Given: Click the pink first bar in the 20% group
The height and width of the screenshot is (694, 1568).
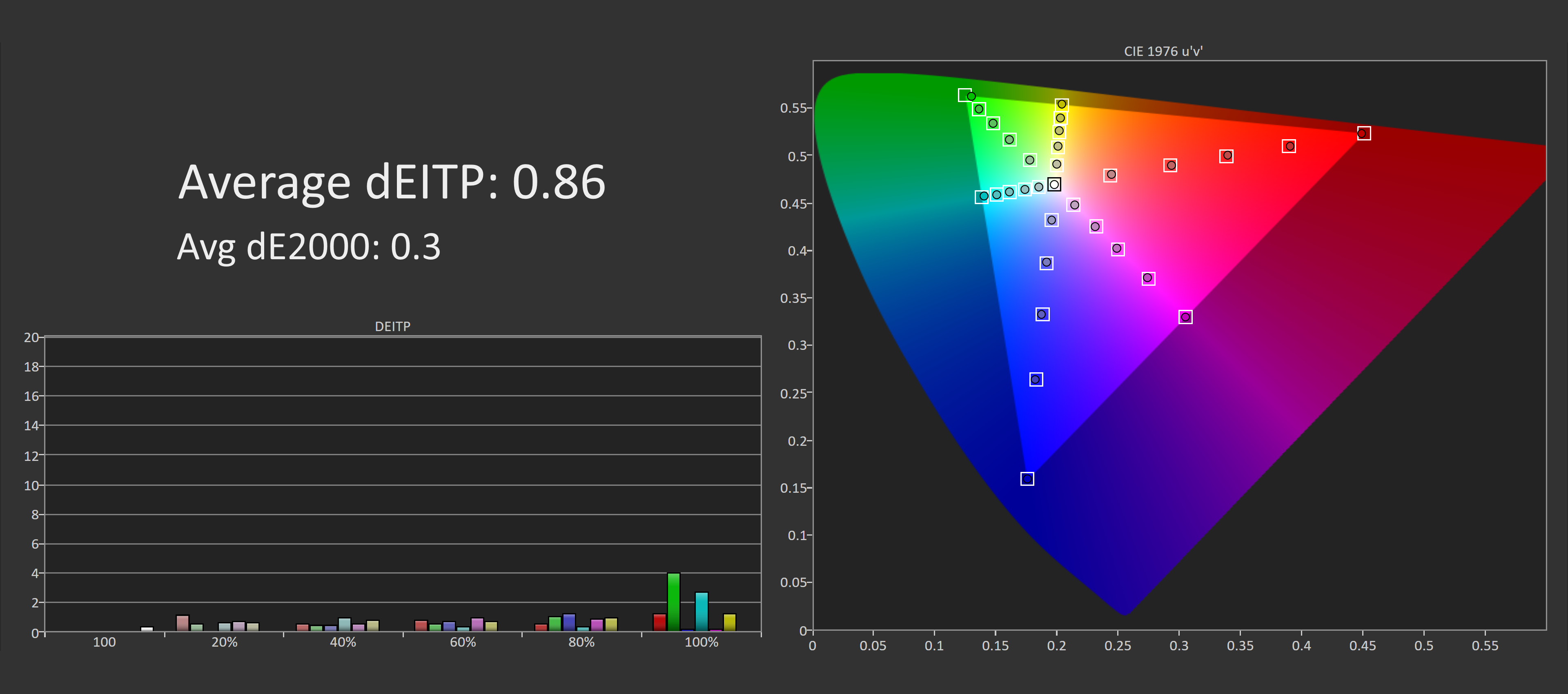Looking at the screenshot, I should point(182,623).
